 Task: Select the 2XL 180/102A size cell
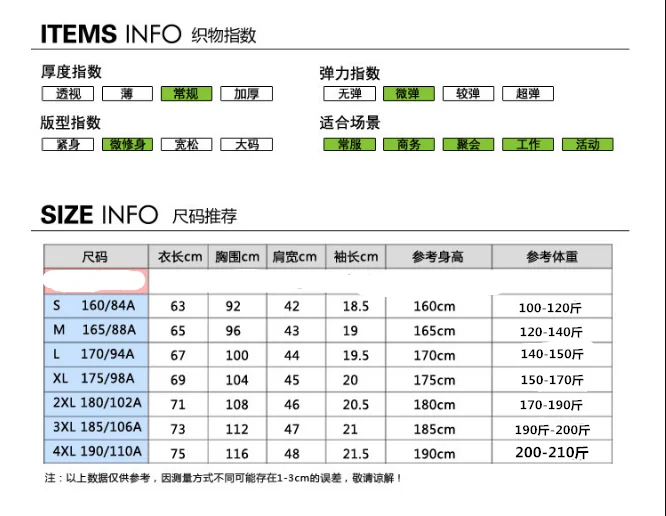(96, 403)
